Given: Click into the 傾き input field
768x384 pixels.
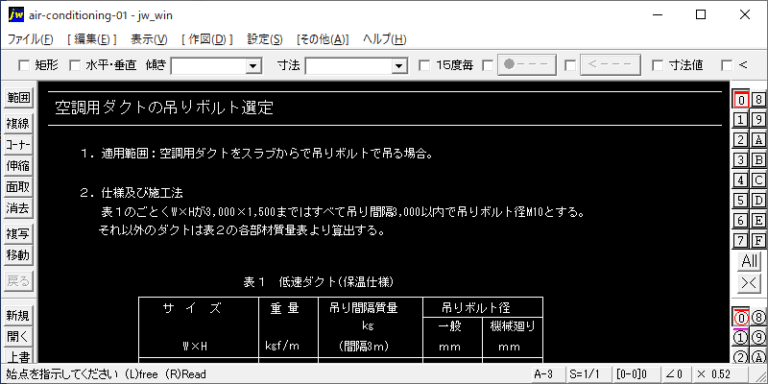Looking at the screenshot, I should 208,66.
